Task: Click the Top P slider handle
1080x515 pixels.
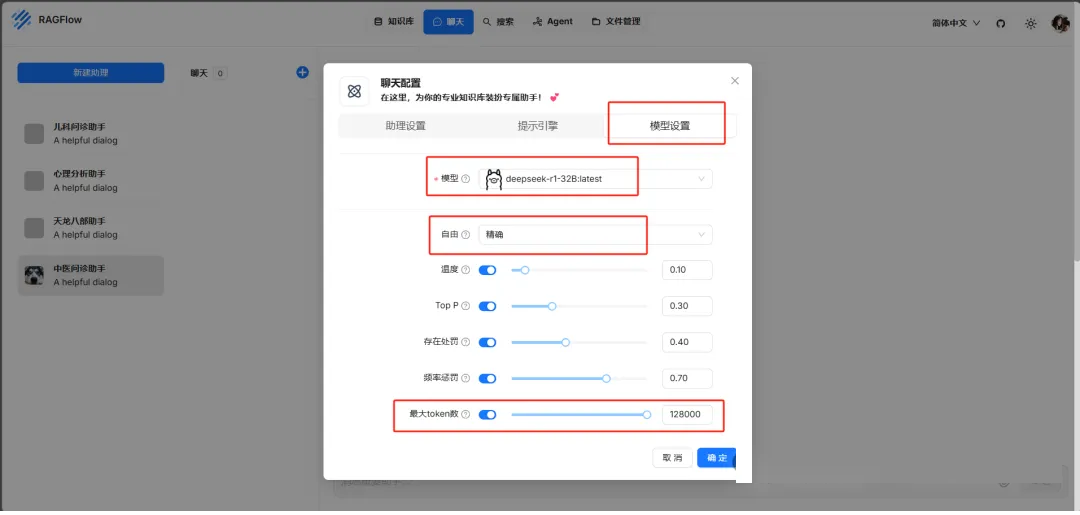Action: coord(552,306)
